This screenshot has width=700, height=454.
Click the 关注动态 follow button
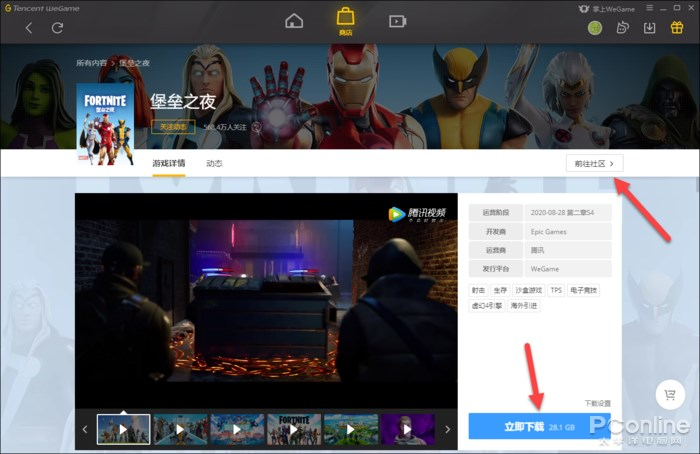173,127
